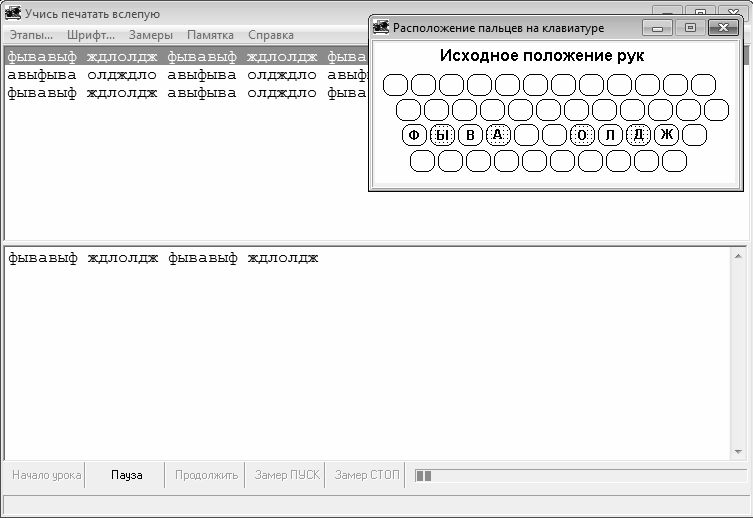
Task: Click the Ф key on keyboard diagram
Action: [414, 135]
